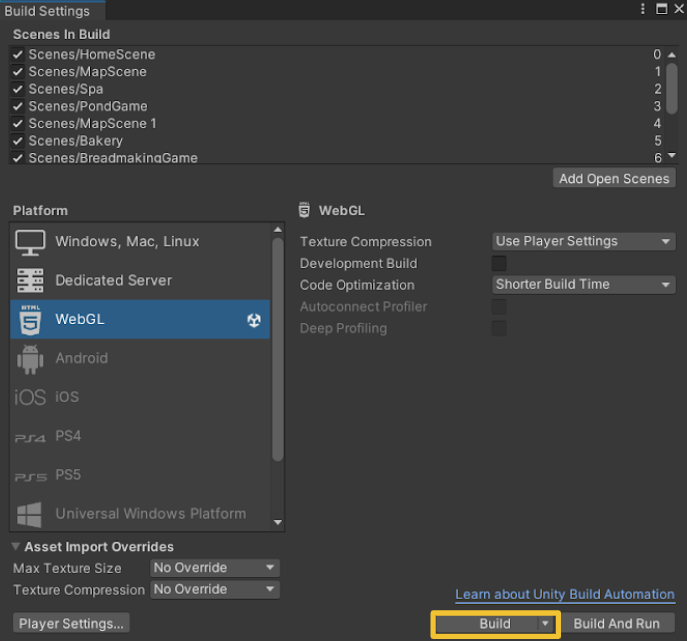Image resolution: width=687 pixels, height=641 pixels.
Task: Select Windows, Mac, Linux platform
Action: [140, 242]
